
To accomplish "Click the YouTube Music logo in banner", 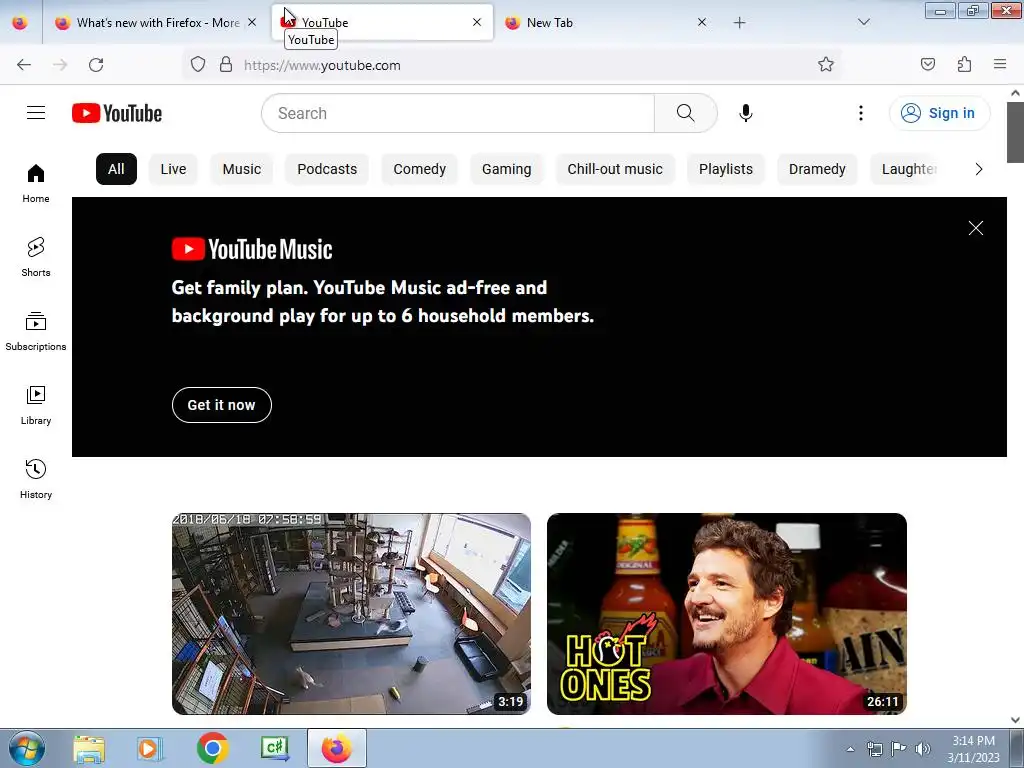I will 252,249.
